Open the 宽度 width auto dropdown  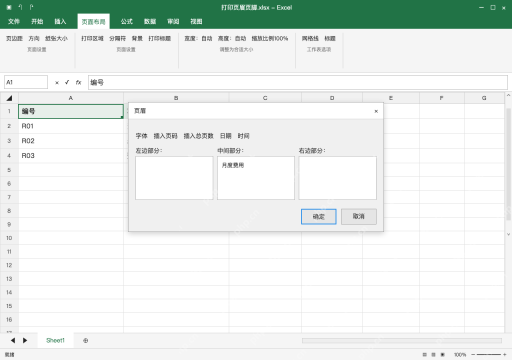(x=198, y=38)
